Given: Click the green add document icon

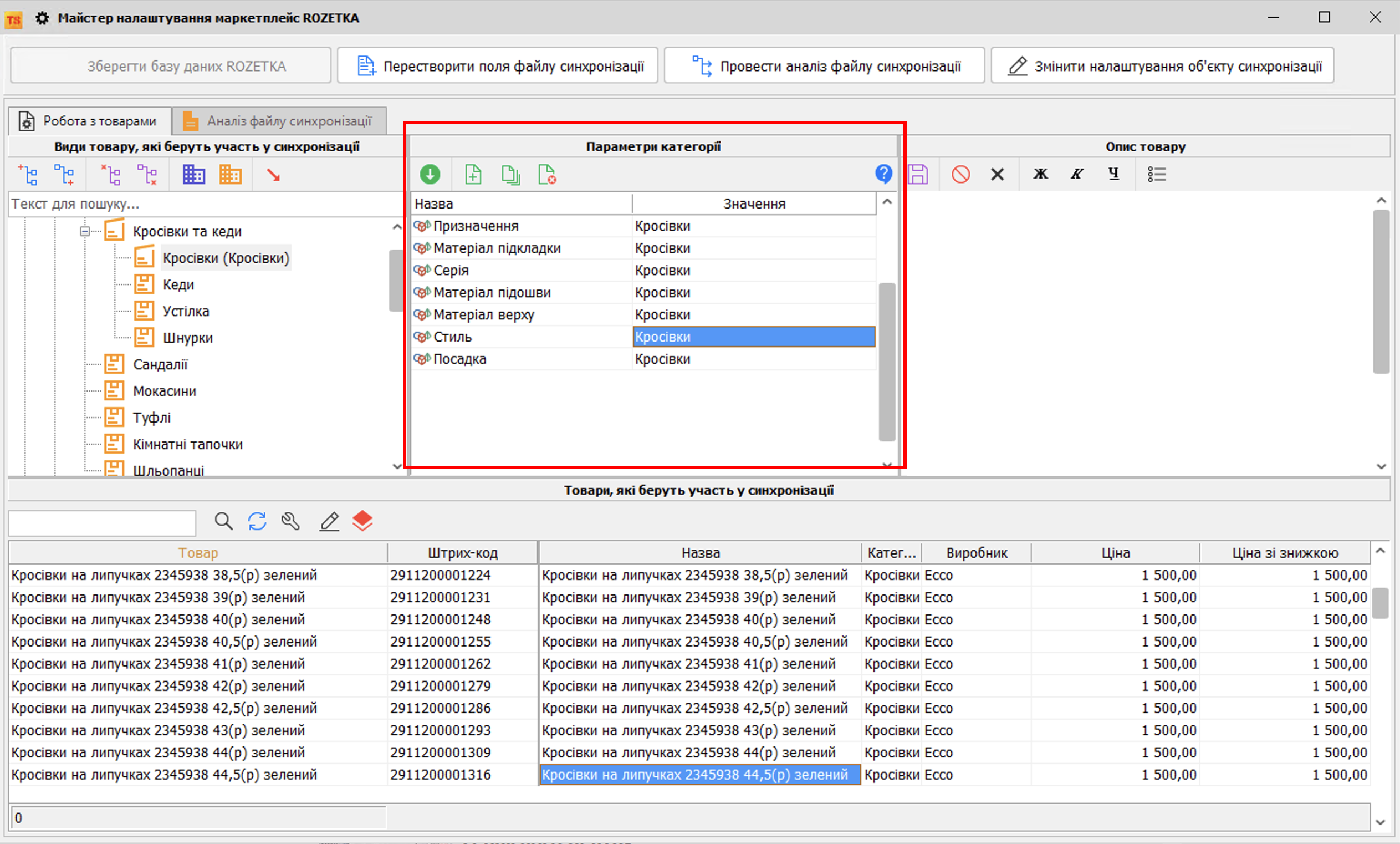Looking at the screenshot, I should coord(473,174).
